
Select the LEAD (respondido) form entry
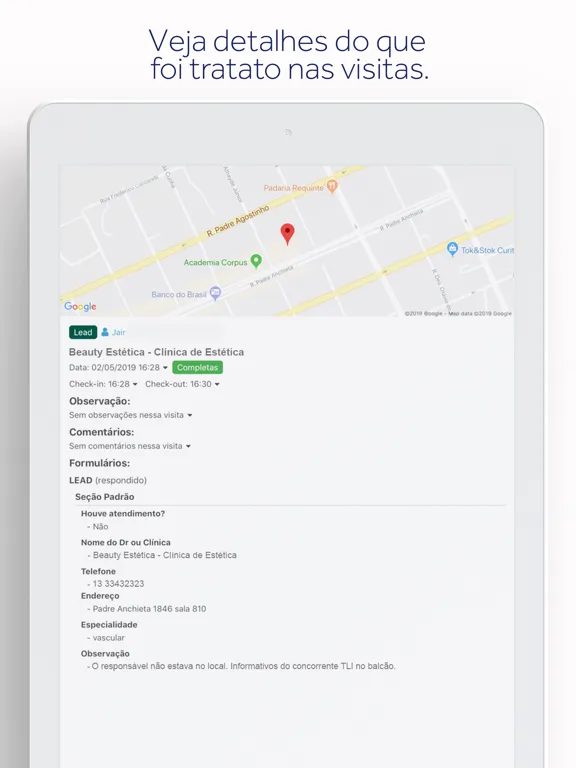click(108, 480)
